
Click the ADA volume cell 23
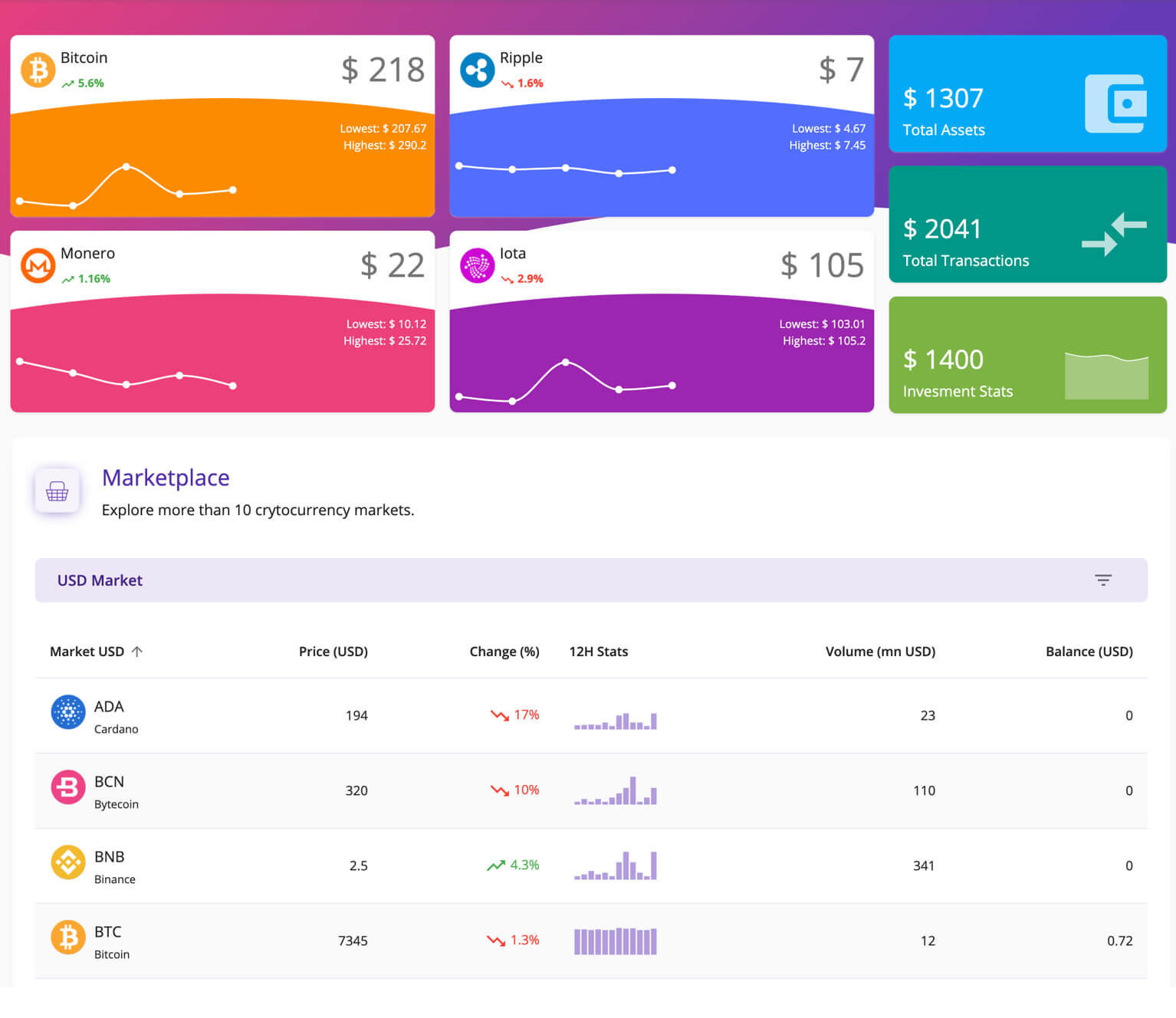pos(928,715)
